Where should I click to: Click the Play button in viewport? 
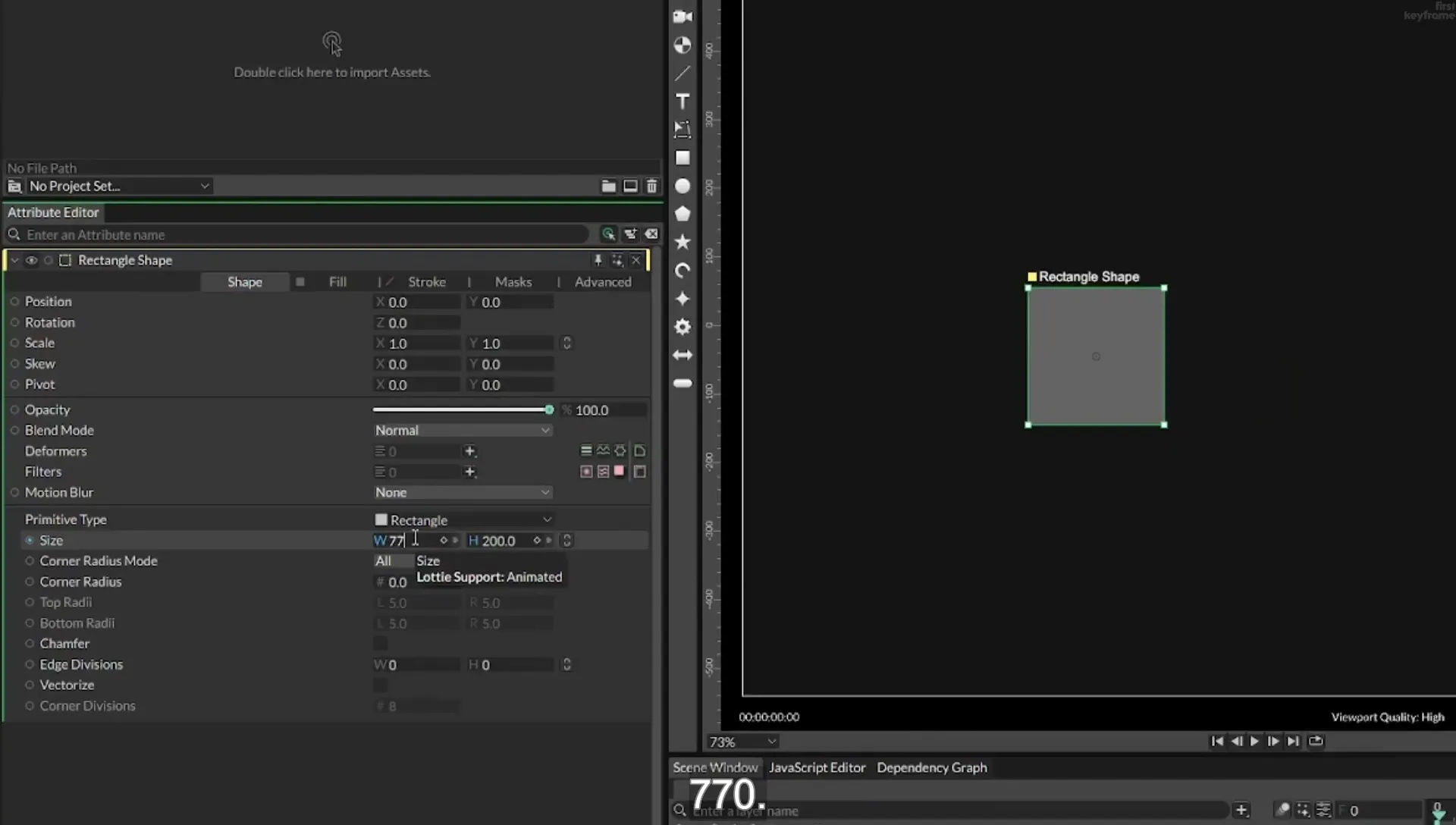pos(1254,742)
